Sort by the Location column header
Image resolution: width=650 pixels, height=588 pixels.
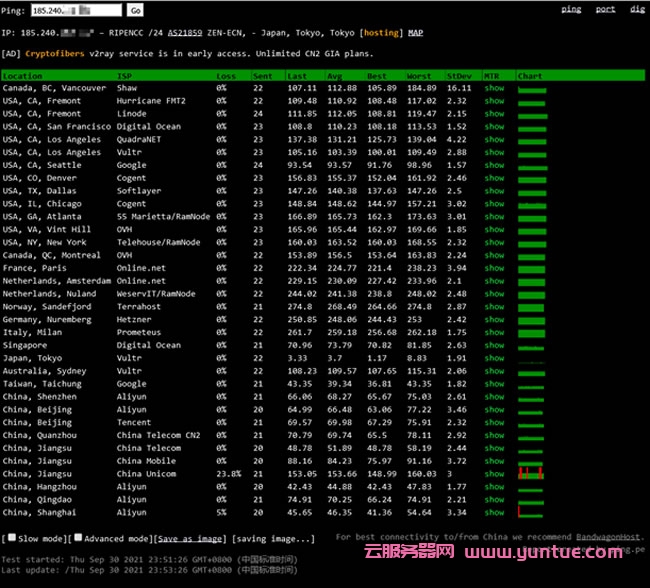(x=22, y=76)
